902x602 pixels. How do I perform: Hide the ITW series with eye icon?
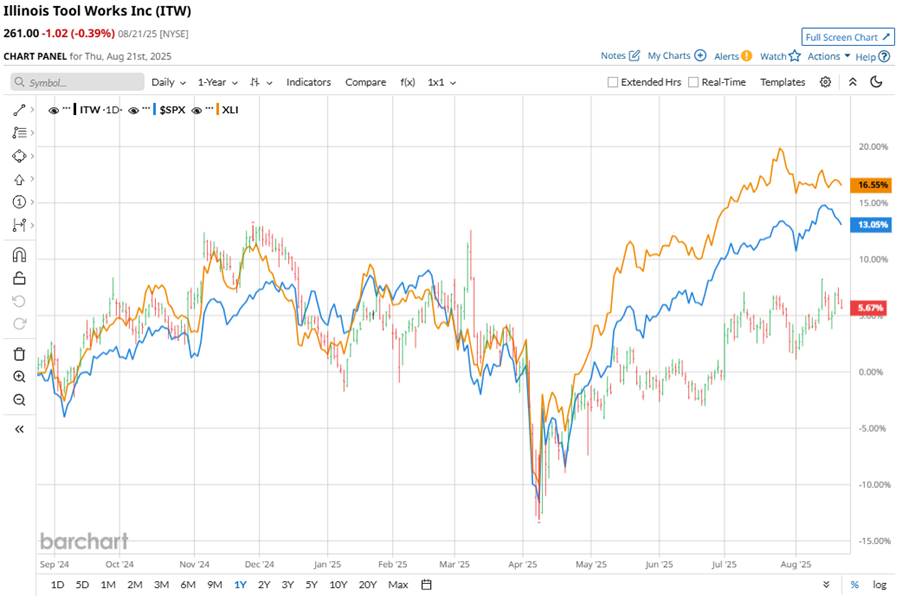click(x=53, y=110)
